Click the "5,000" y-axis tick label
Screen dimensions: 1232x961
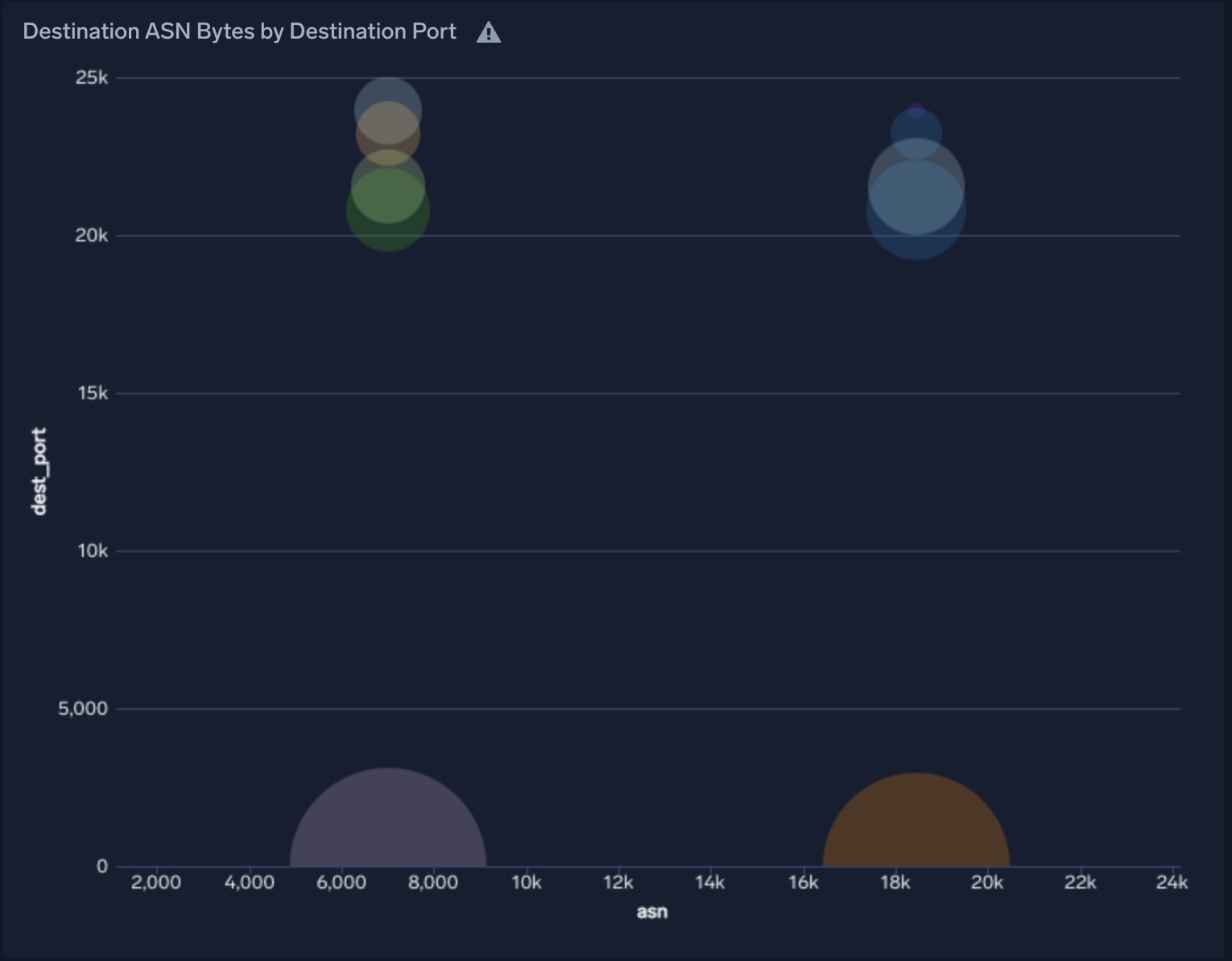point(82,708)
